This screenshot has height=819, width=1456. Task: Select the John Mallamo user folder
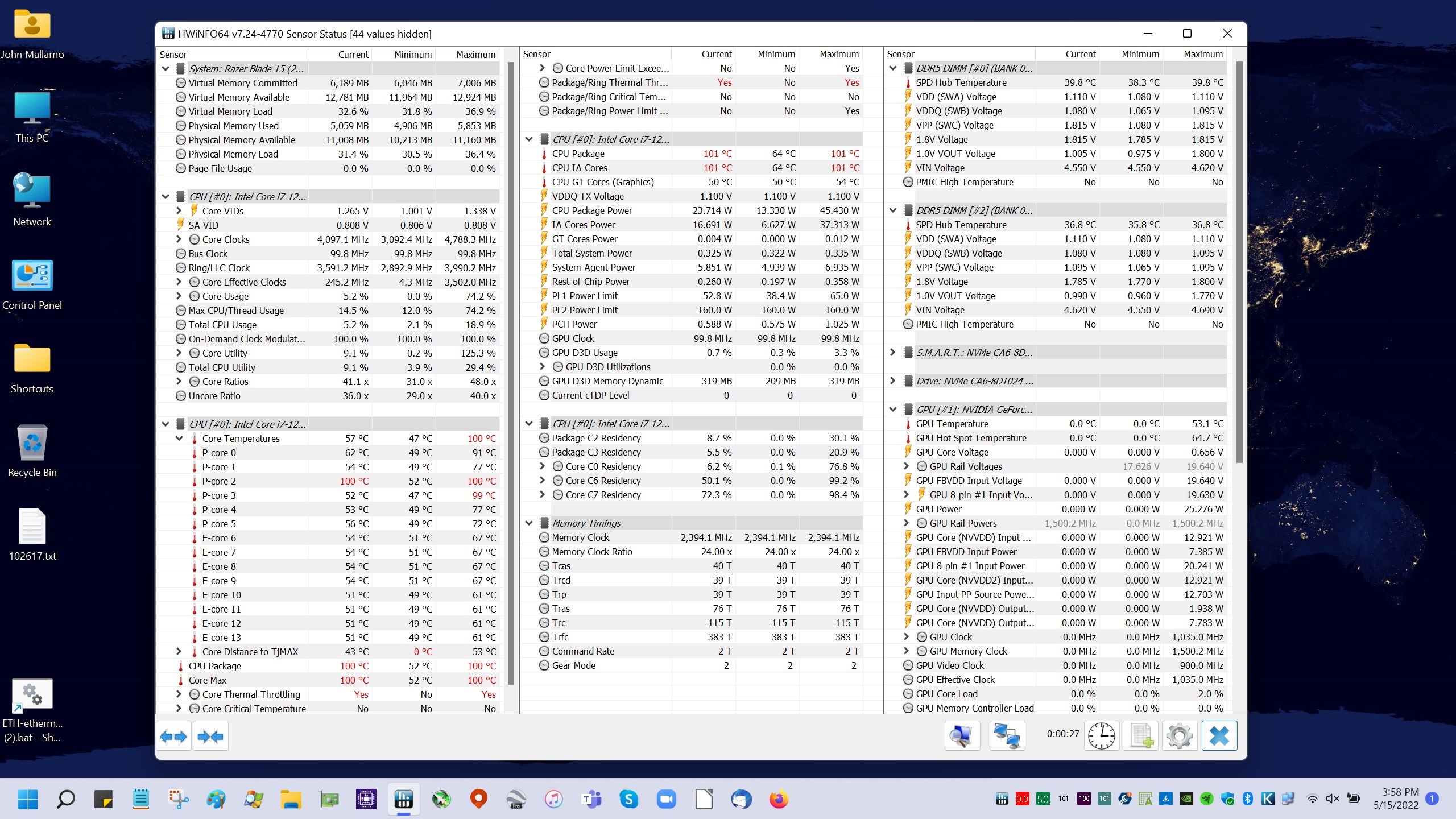(32, 34)
